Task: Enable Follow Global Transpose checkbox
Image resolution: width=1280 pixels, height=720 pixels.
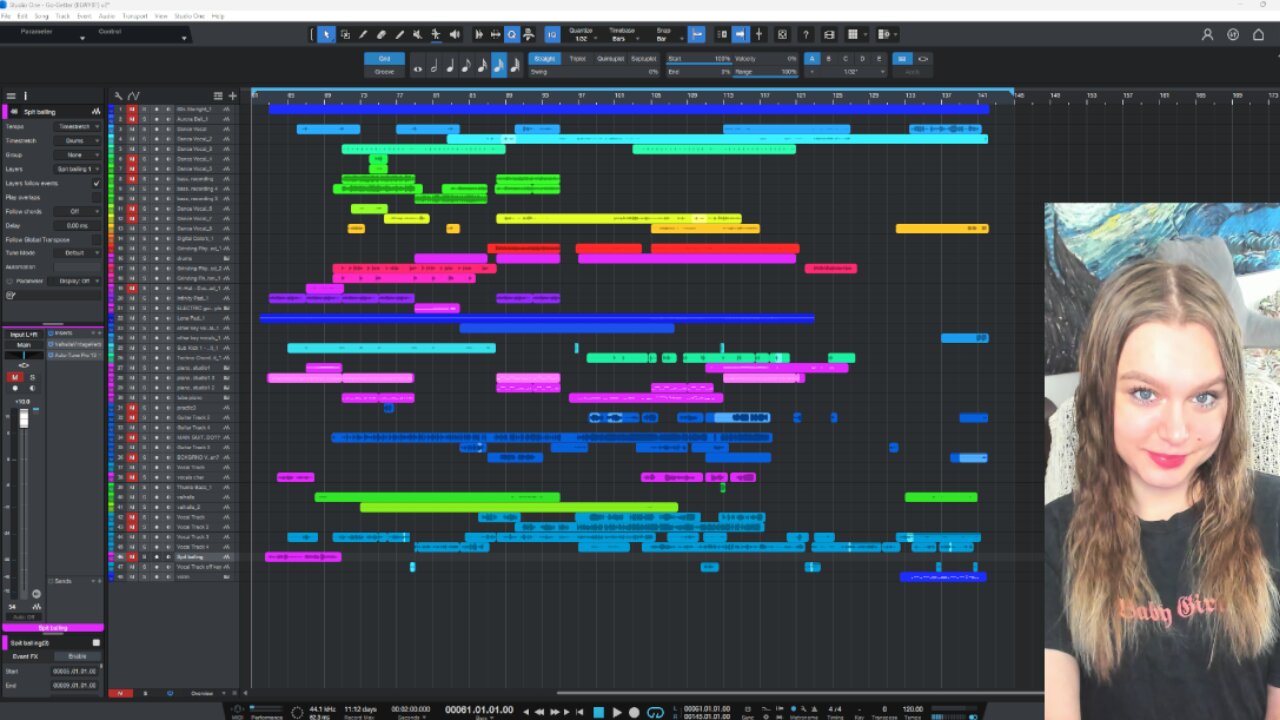Action: [x=97, y=240]
